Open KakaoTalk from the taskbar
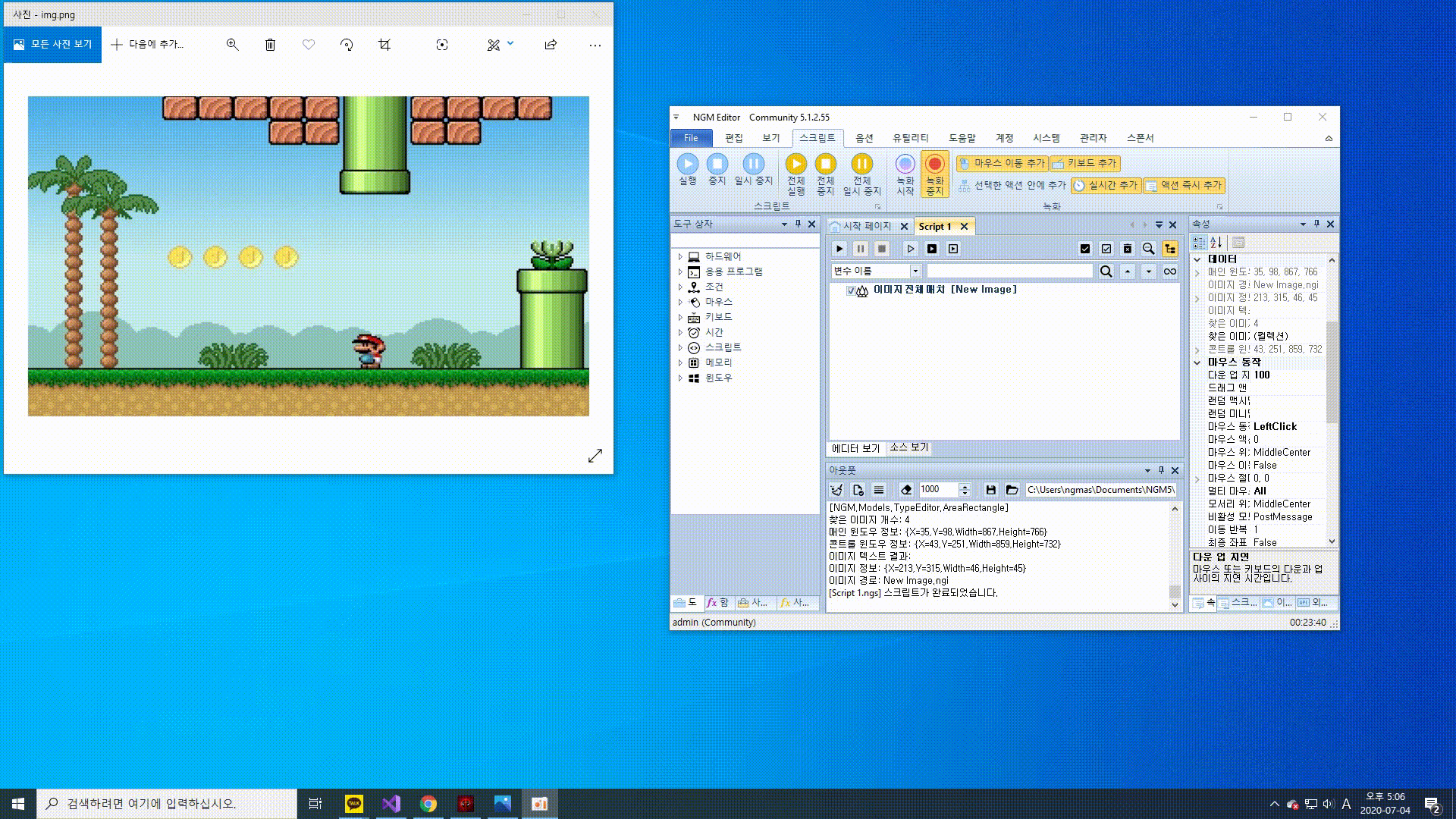The width and height of the screenshot is (1456, 819). [x=354, y=804]
